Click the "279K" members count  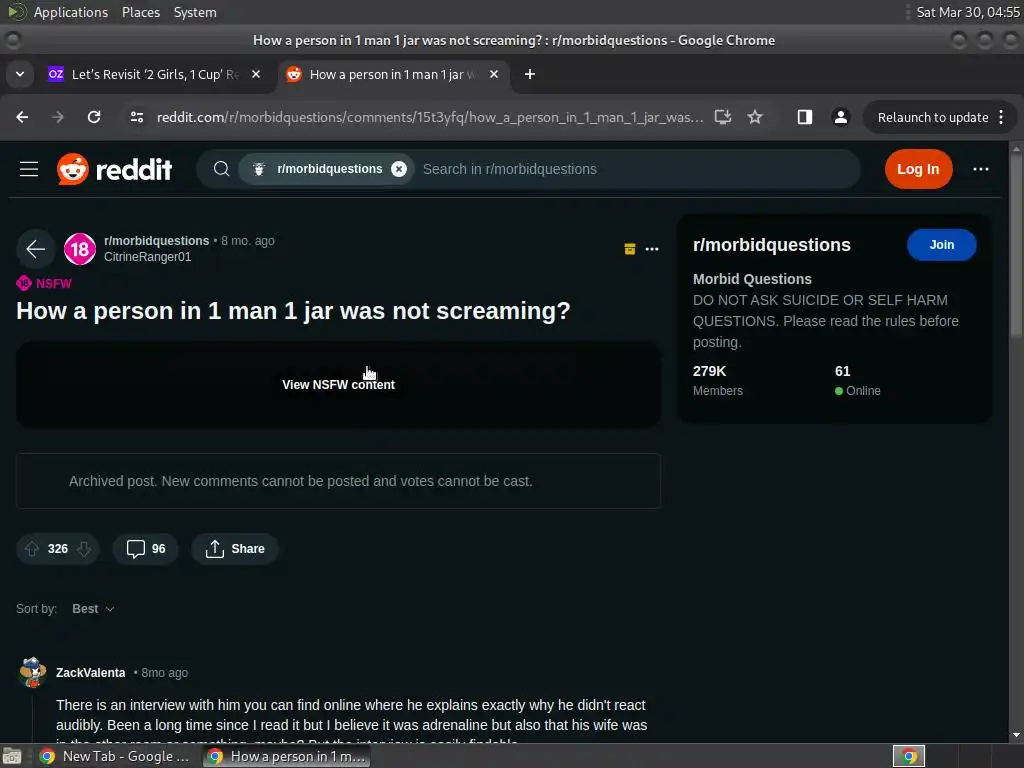709,372
